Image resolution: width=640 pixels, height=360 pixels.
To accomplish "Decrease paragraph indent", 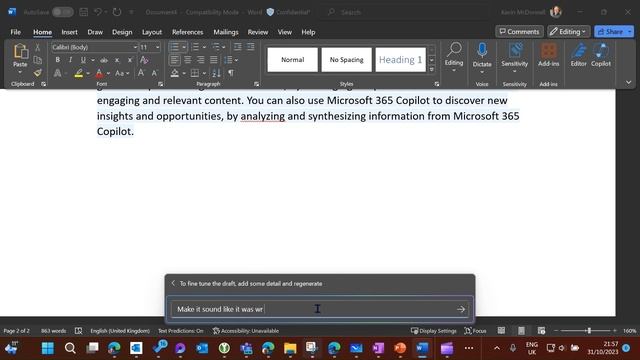I will [238, 47].
